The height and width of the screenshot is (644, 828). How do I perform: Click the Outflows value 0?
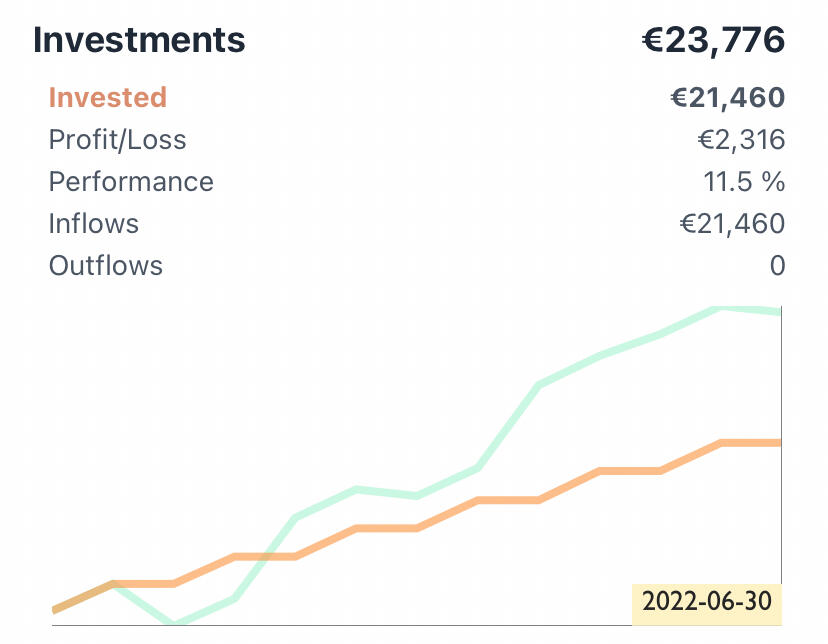click(x=777, y=266)
